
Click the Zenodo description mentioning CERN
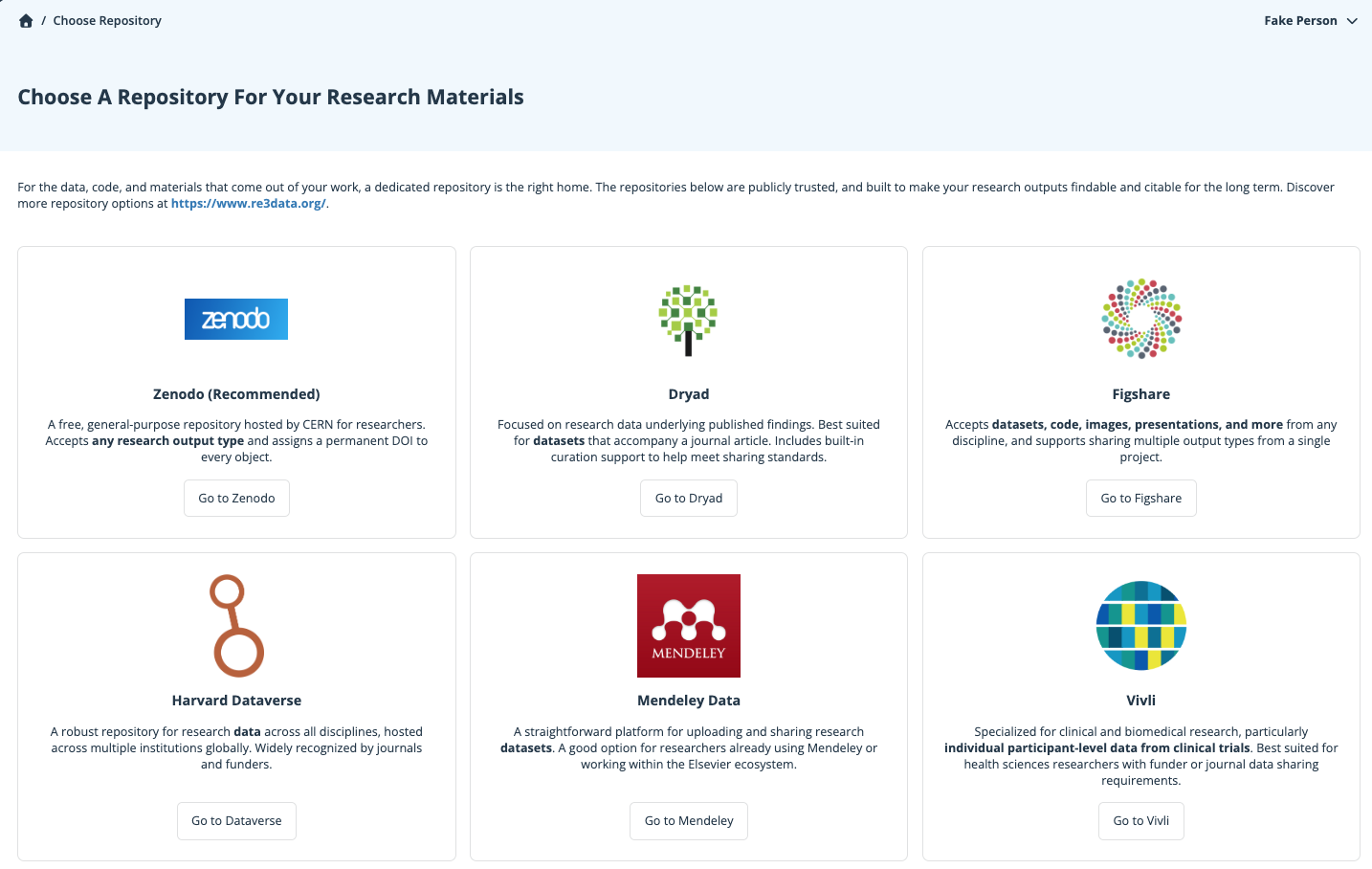coord(236,441)
